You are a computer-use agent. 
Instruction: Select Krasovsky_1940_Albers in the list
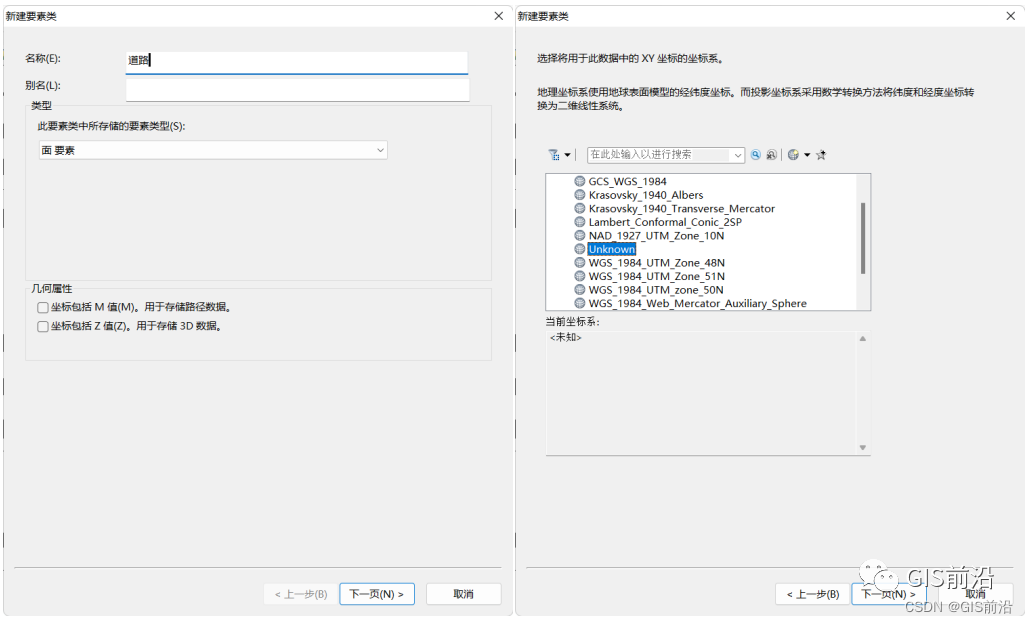click(645, 195)
